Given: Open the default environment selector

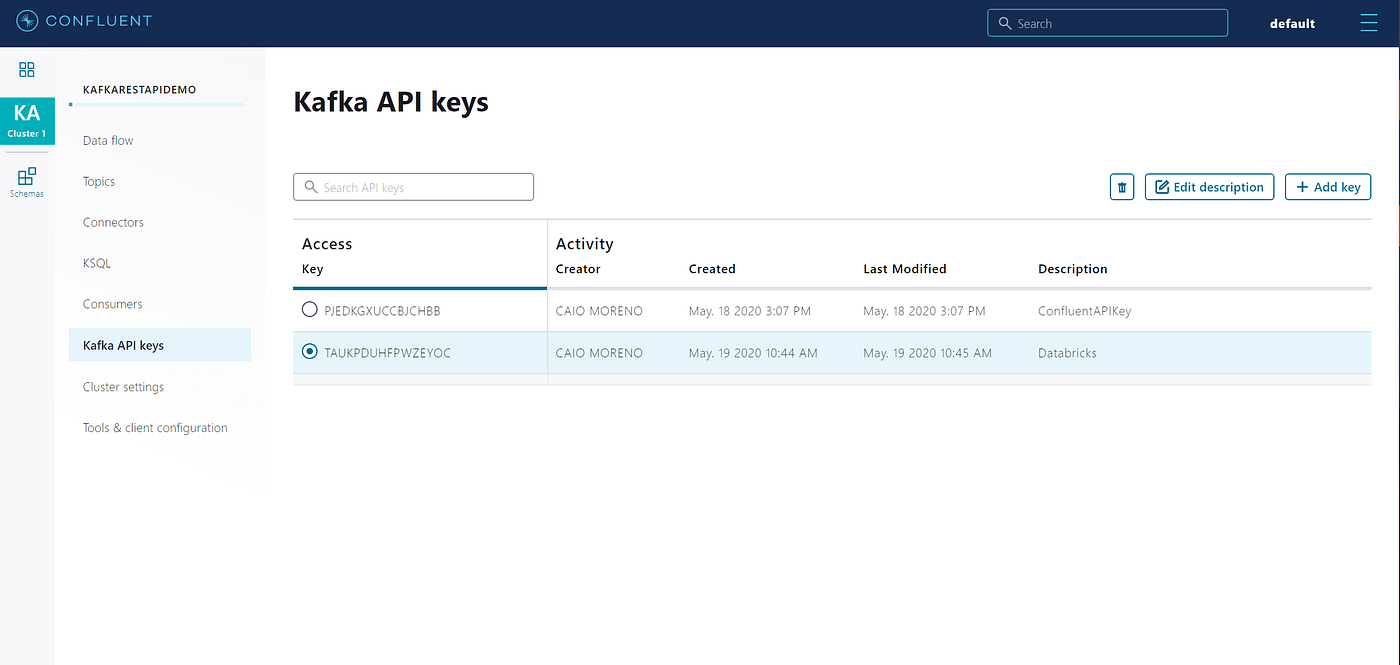Looking at the screenshot, I should [1292, 23].
